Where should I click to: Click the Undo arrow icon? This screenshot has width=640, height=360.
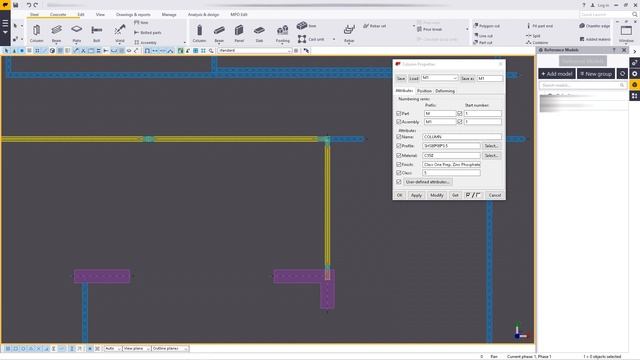(x=29, y=5)
